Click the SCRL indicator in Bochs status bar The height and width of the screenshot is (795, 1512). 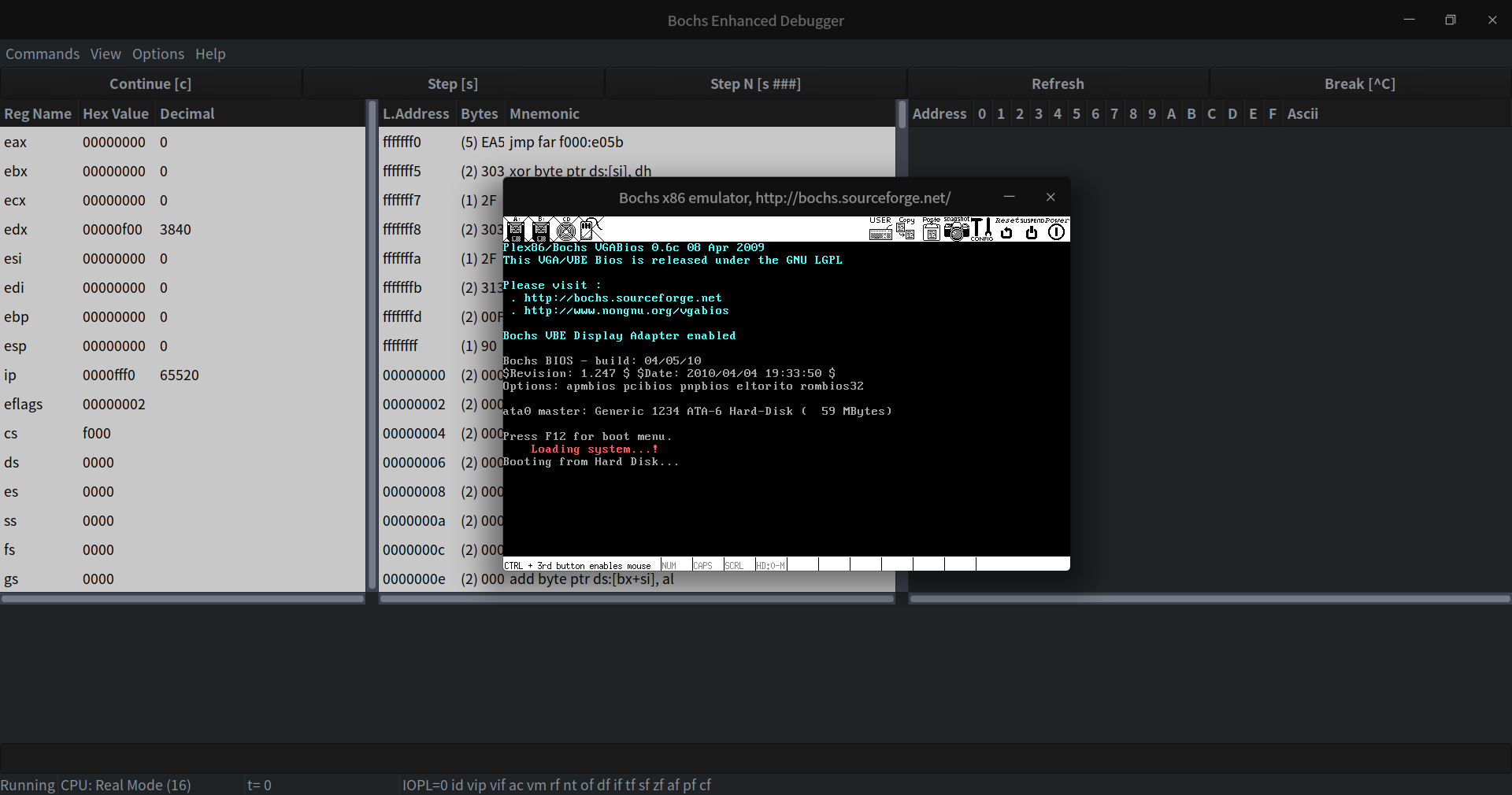(739, 564)
